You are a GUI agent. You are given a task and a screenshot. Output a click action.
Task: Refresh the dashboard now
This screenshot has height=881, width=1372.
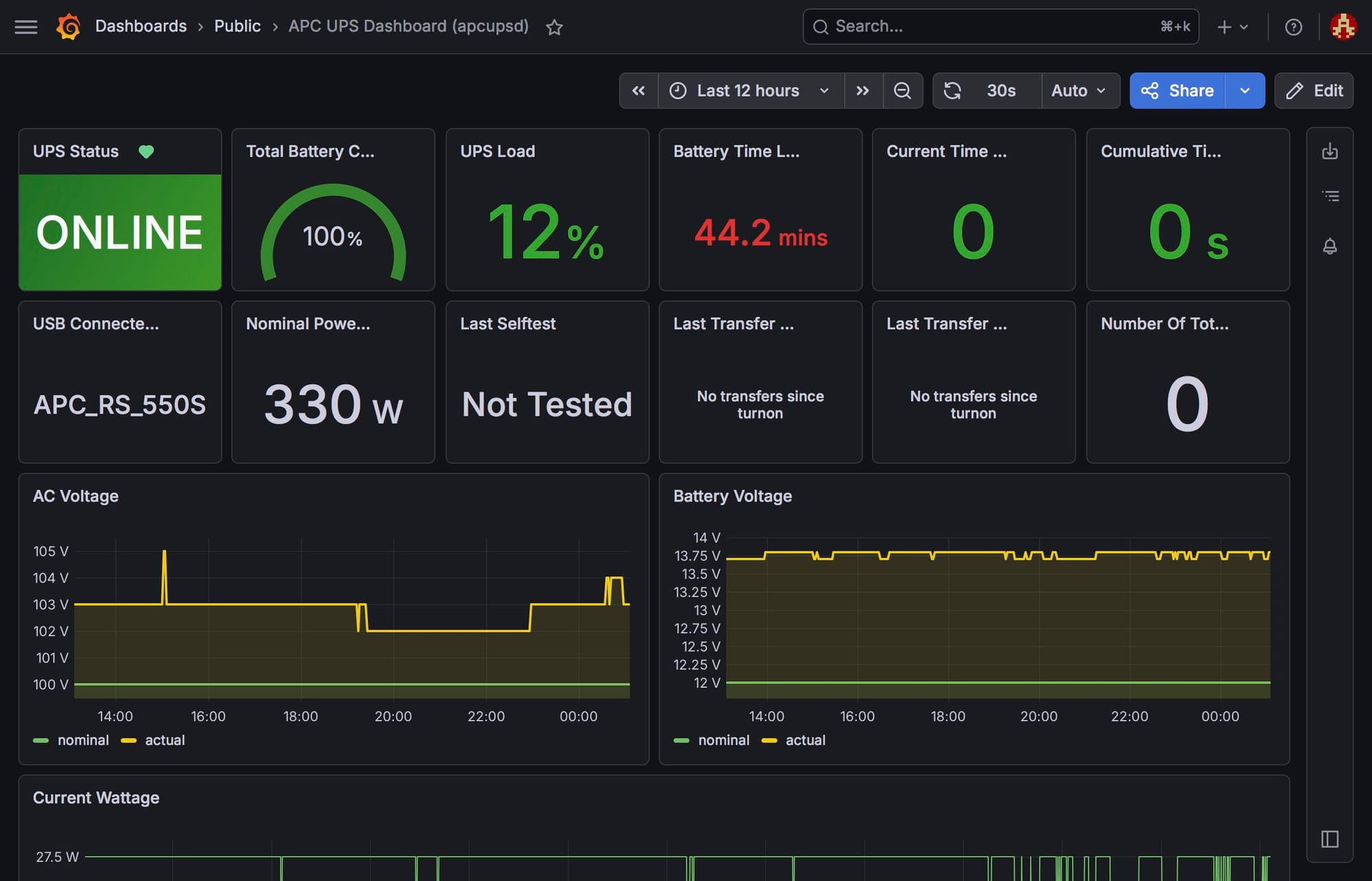pyautogui.click(x=952, y=91)
